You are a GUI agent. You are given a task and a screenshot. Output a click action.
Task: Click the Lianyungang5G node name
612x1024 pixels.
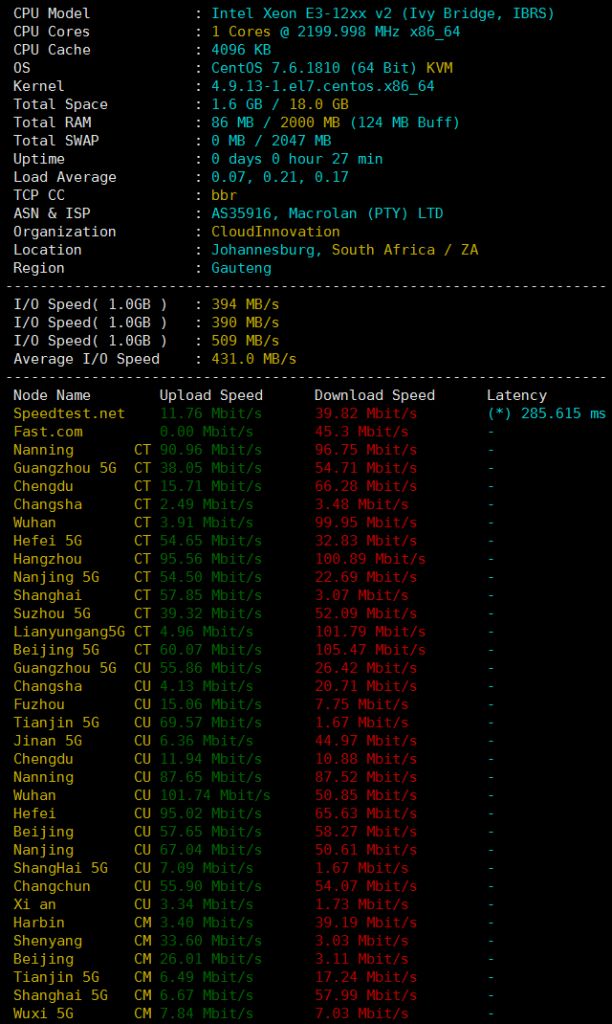[x=69, y=633]
